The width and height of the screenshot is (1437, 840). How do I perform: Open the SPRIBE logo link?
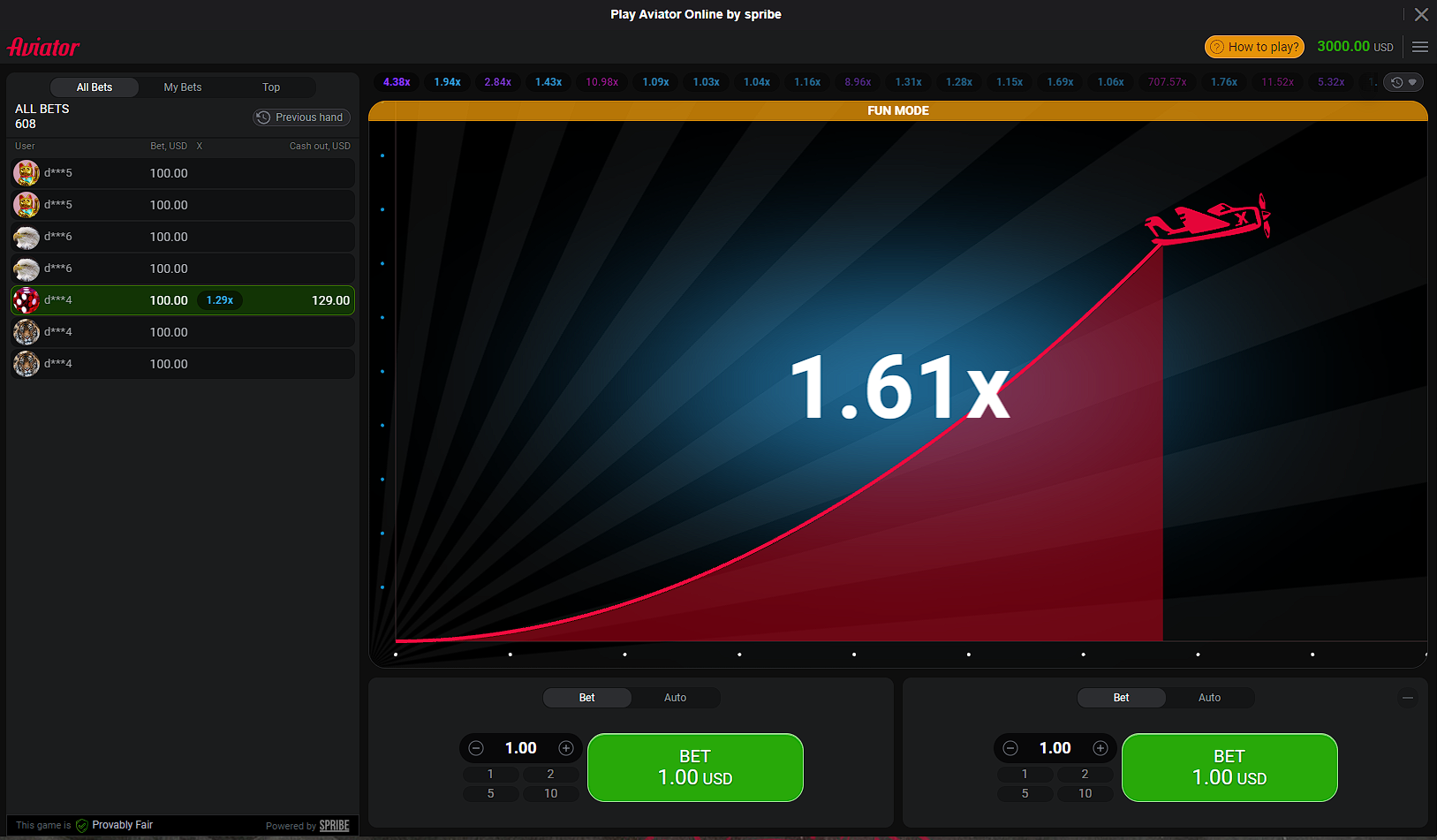tap(335, 826)
